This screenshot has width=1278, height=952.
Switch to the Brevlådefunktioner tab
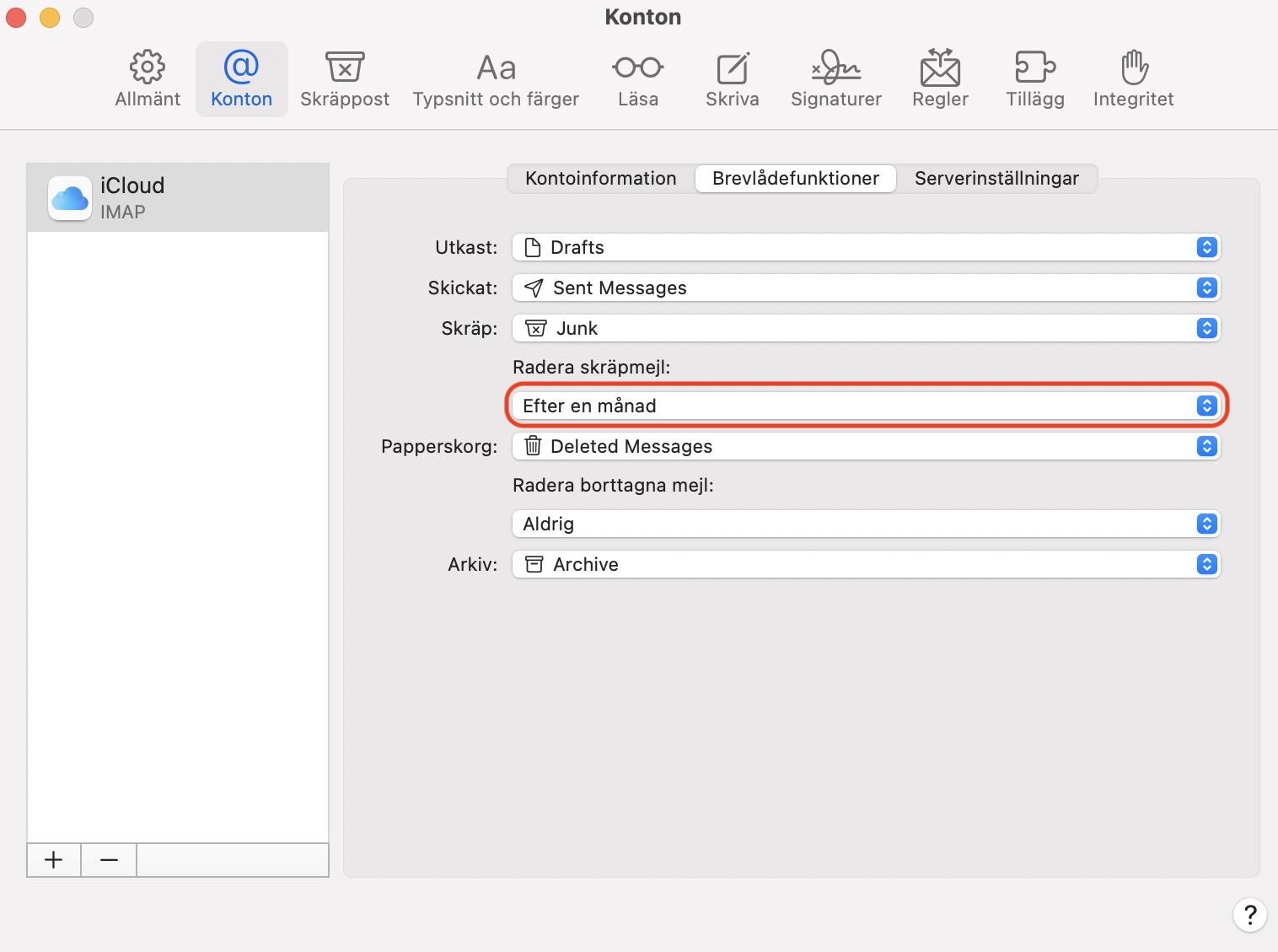pos(796,179)
